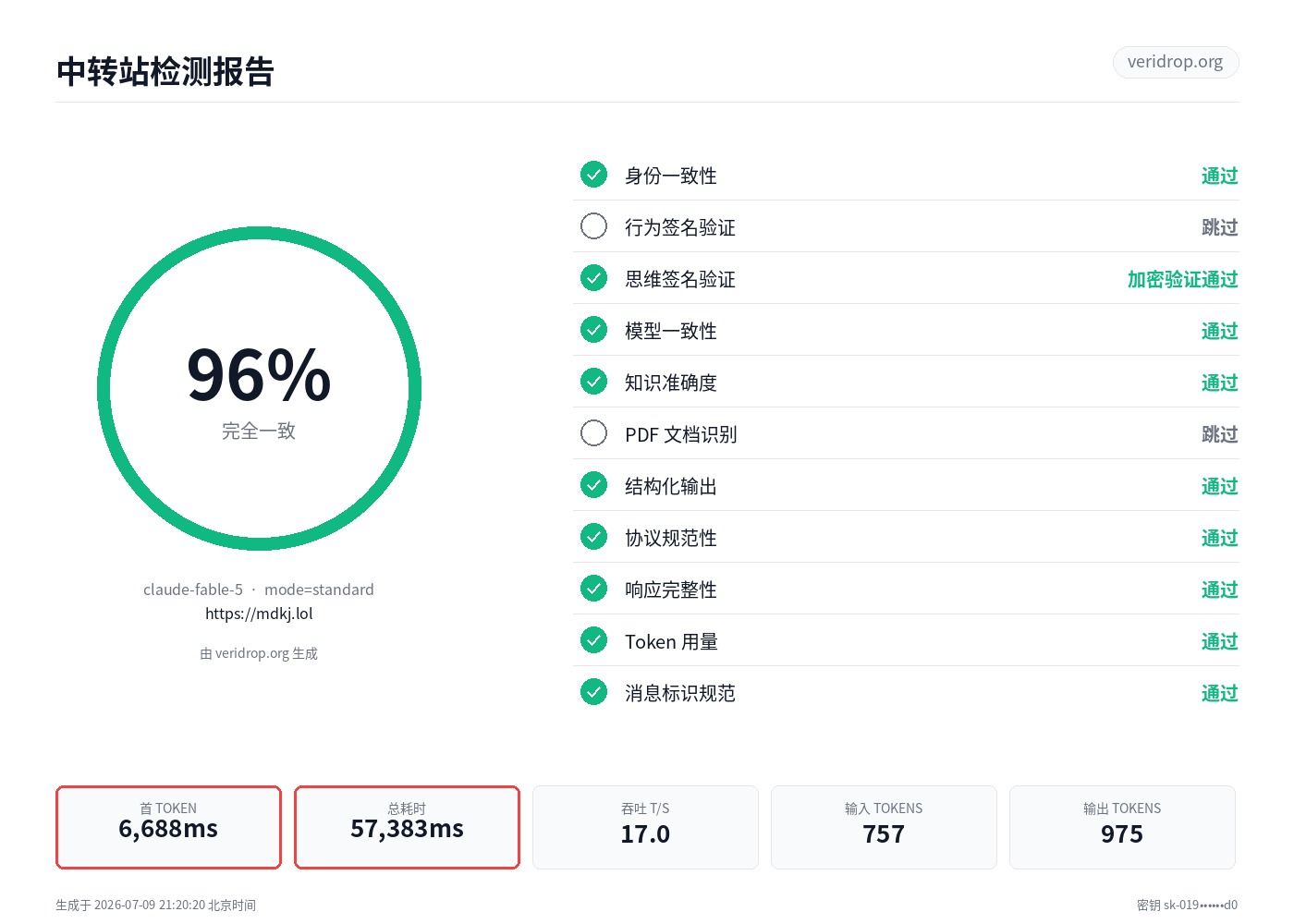Click the green check icon beside 思维签名验证
The width and height of the screenshot is (1294, 924).
[x=593, y=278]
